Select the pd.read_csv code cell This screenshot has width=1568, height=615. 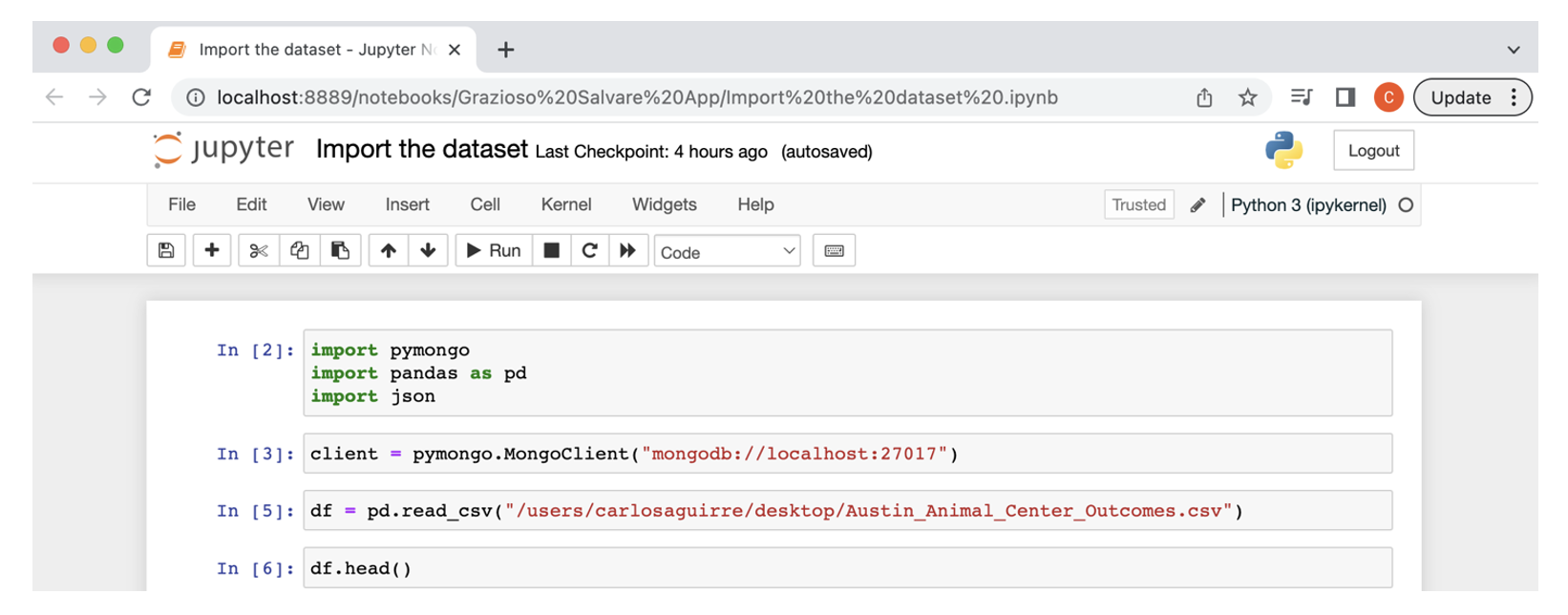(848, 511)
